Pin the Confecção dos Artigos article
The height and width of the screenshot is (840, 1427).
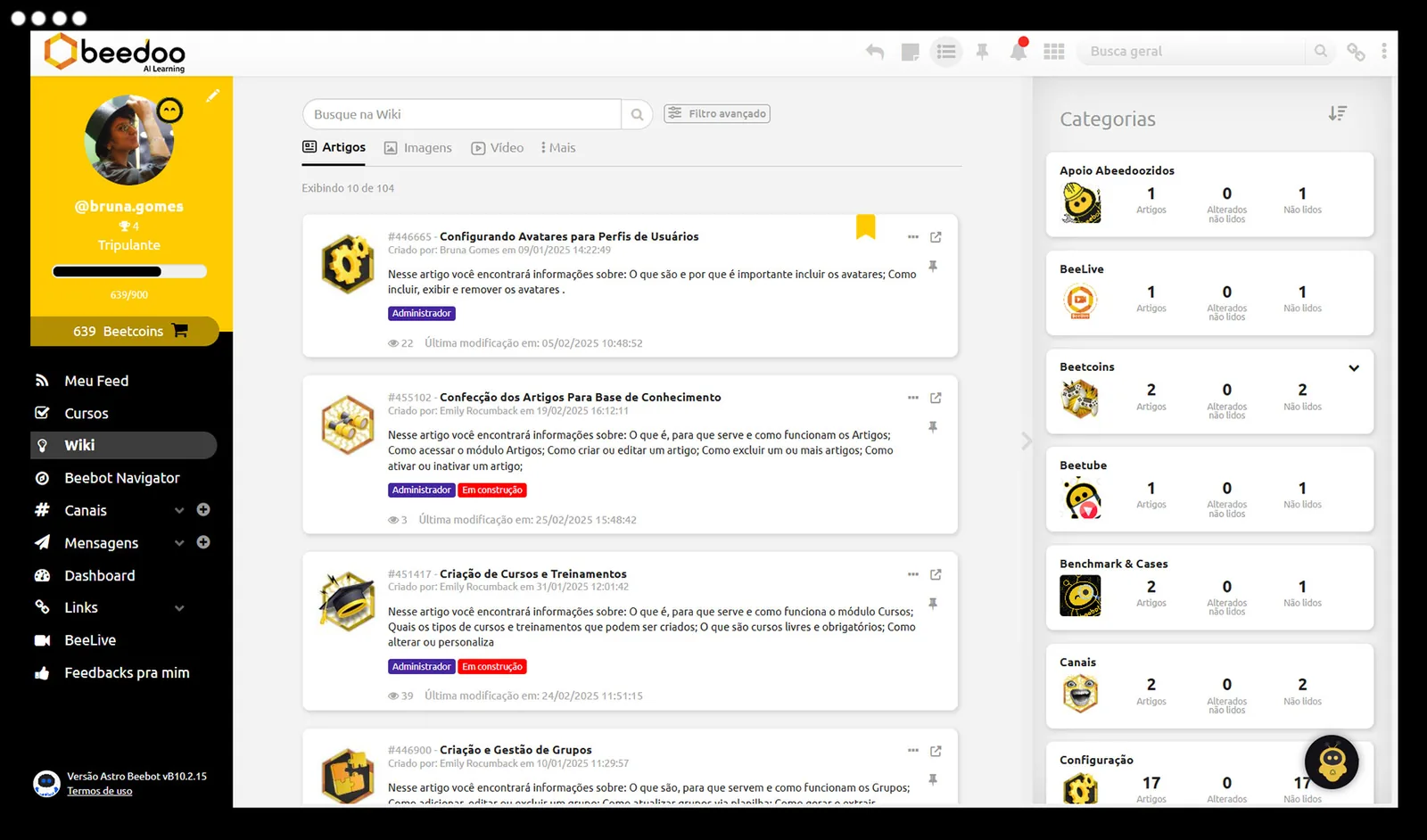933,427
